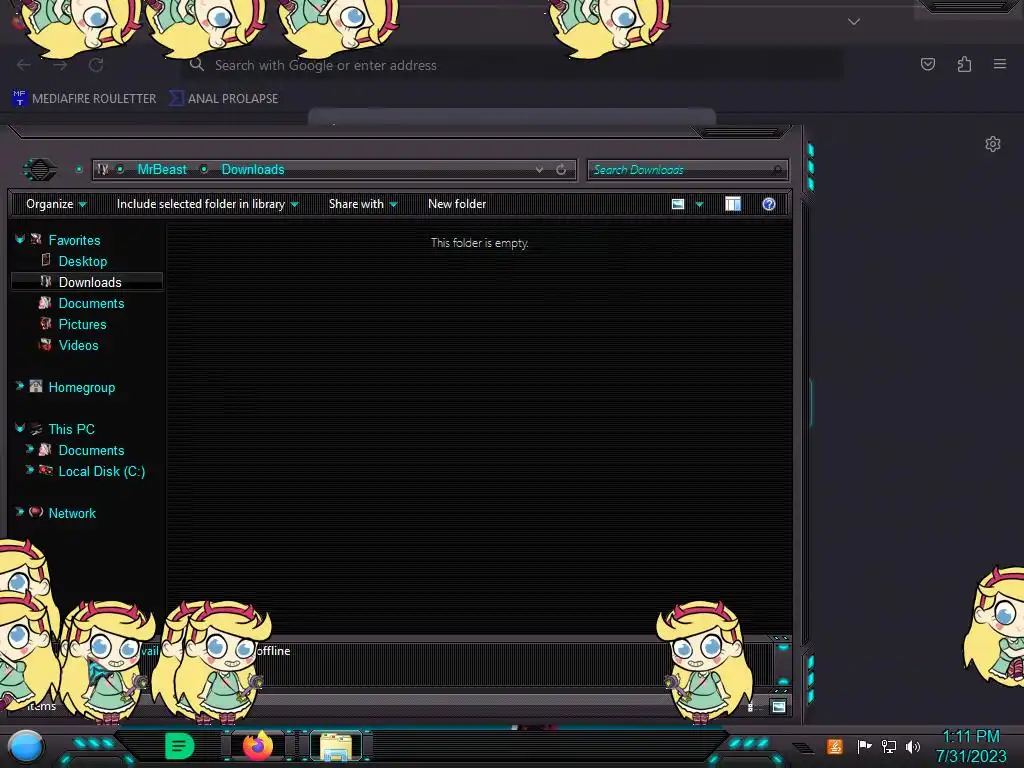Open Pictures under Favorites
The width and height of the screenshot is (1024, 768).
point(82,325)
